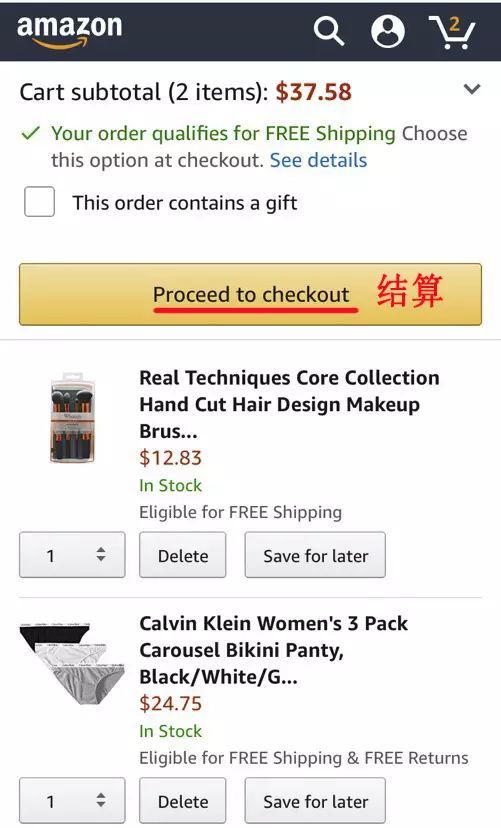Delete the Calvin Klein bikini panty
Image resolution: width=501 pixels, height=828 pixels.
coord(183,800)
